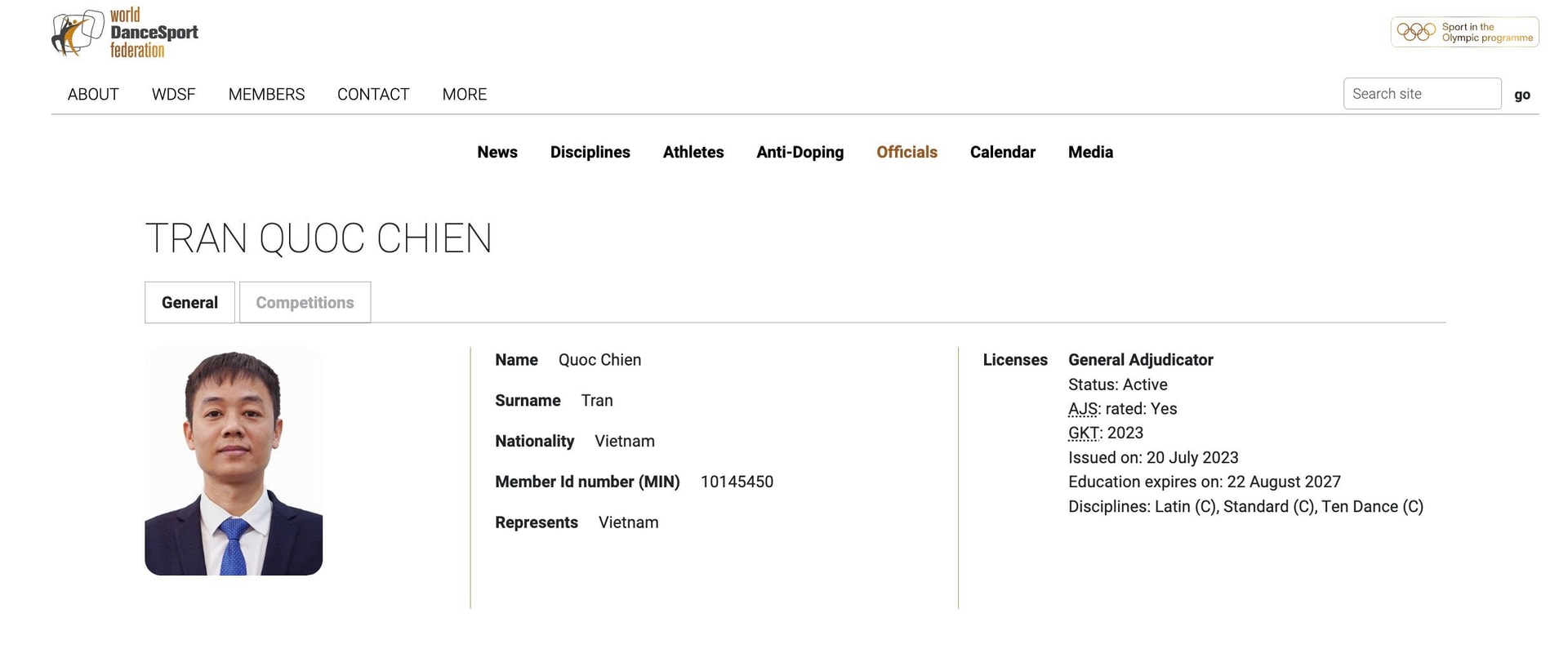
Task: Select the Issued on: 20 July 2023 line
Action: click(x=1153, y=458)
